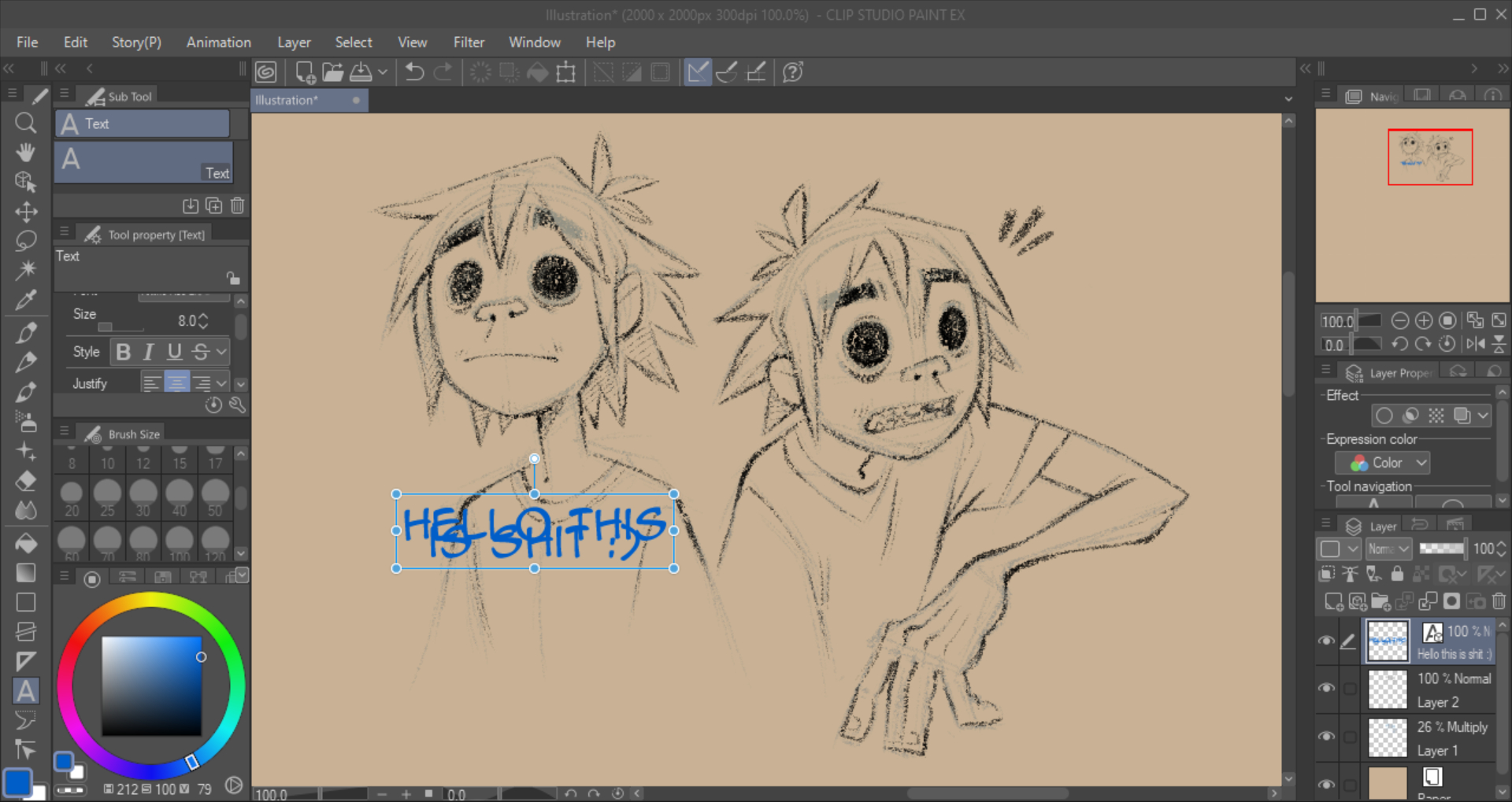Toggle Bold text style

point(123,352)
